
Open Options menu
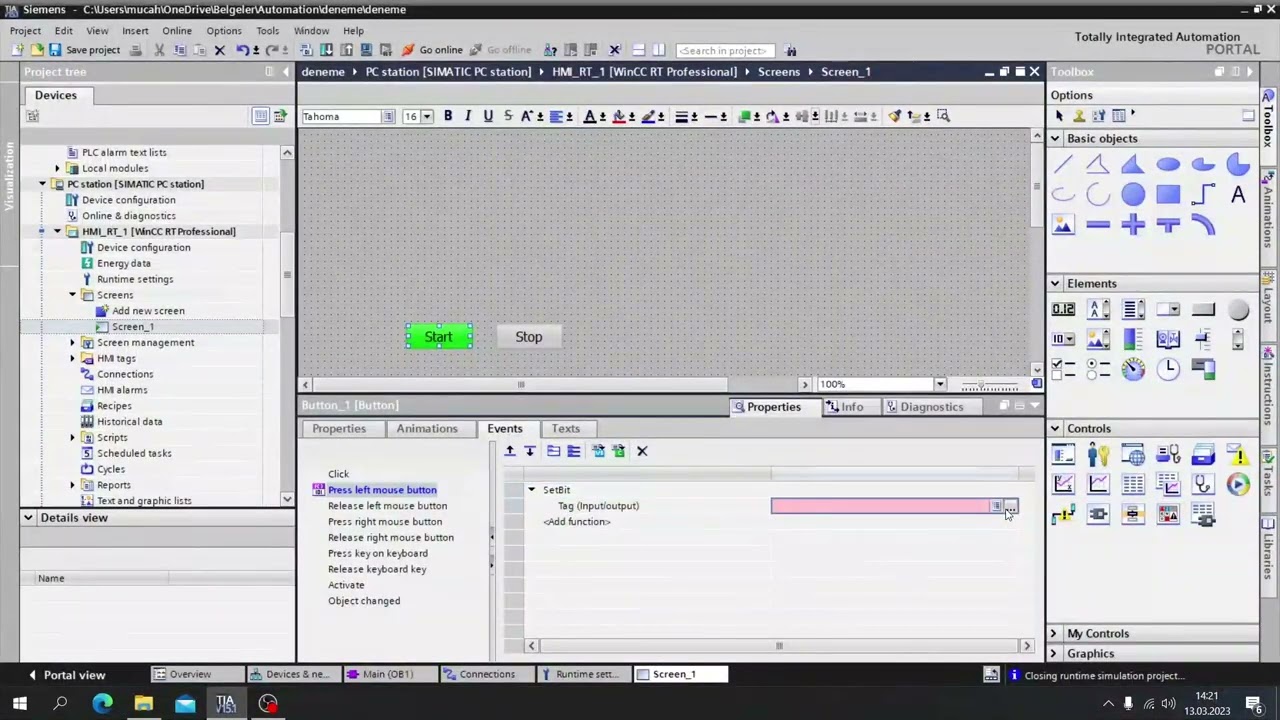click(x=224, y=31)
